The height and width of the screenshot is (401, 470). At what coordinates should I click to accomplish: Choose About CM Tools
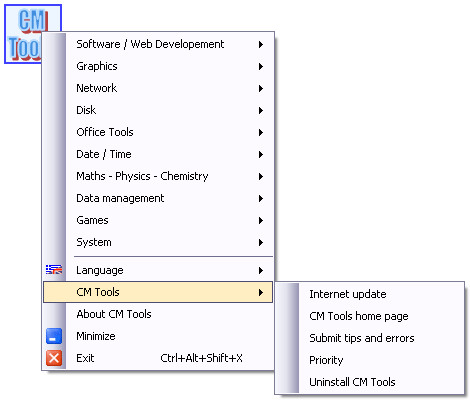(158, 314)
